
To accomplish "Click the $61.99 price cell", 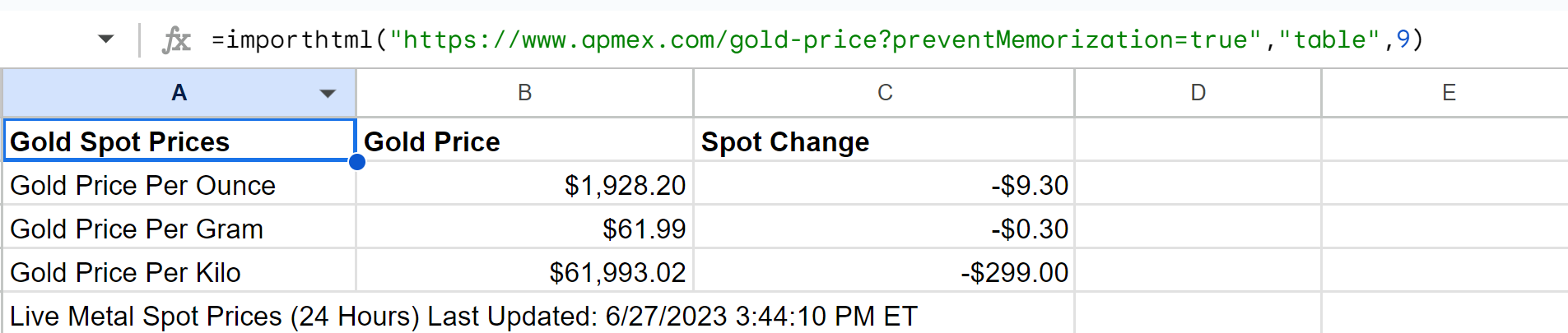I will tap(524, 229).
